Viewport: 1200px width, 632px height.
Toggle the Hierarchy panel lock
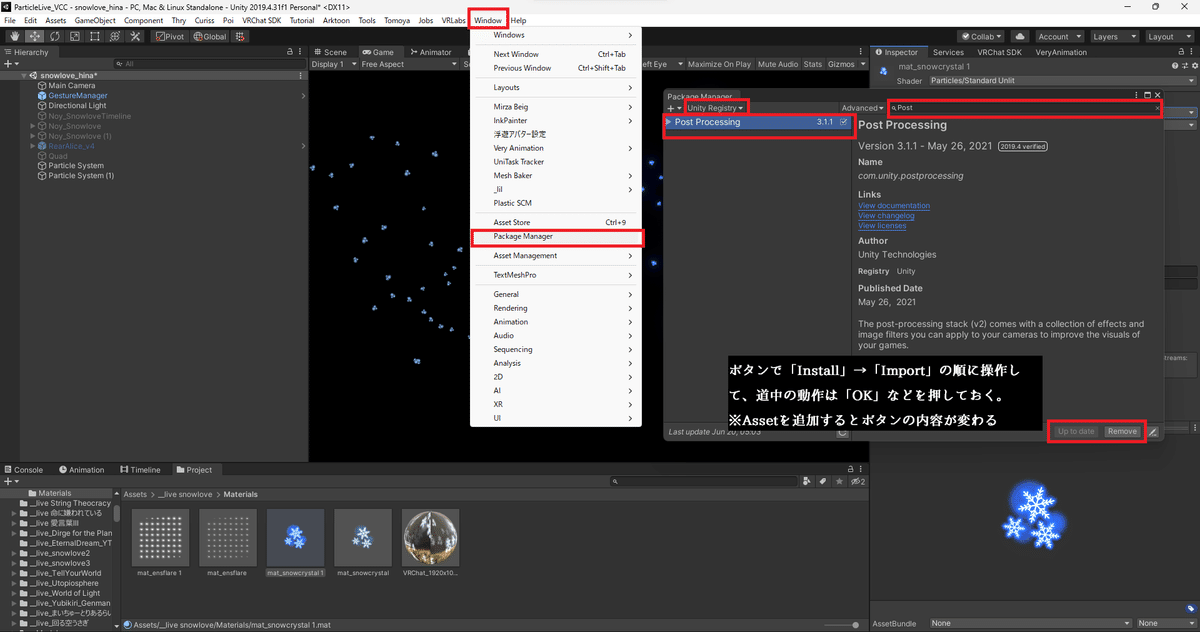click(291, 52)
